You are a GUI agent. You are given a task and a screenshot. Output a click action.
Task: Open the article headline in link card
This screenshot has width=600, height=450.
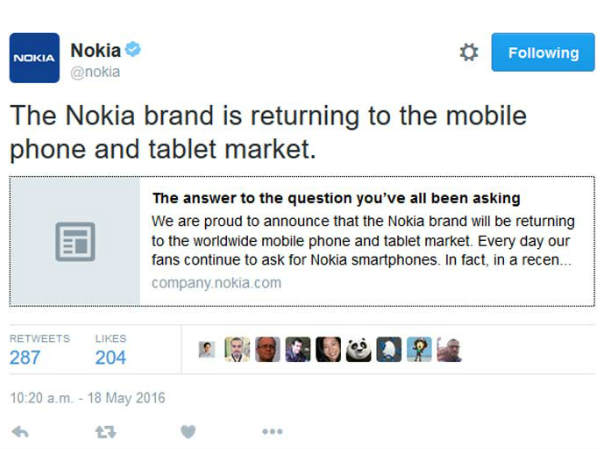[x=336, y=198]
